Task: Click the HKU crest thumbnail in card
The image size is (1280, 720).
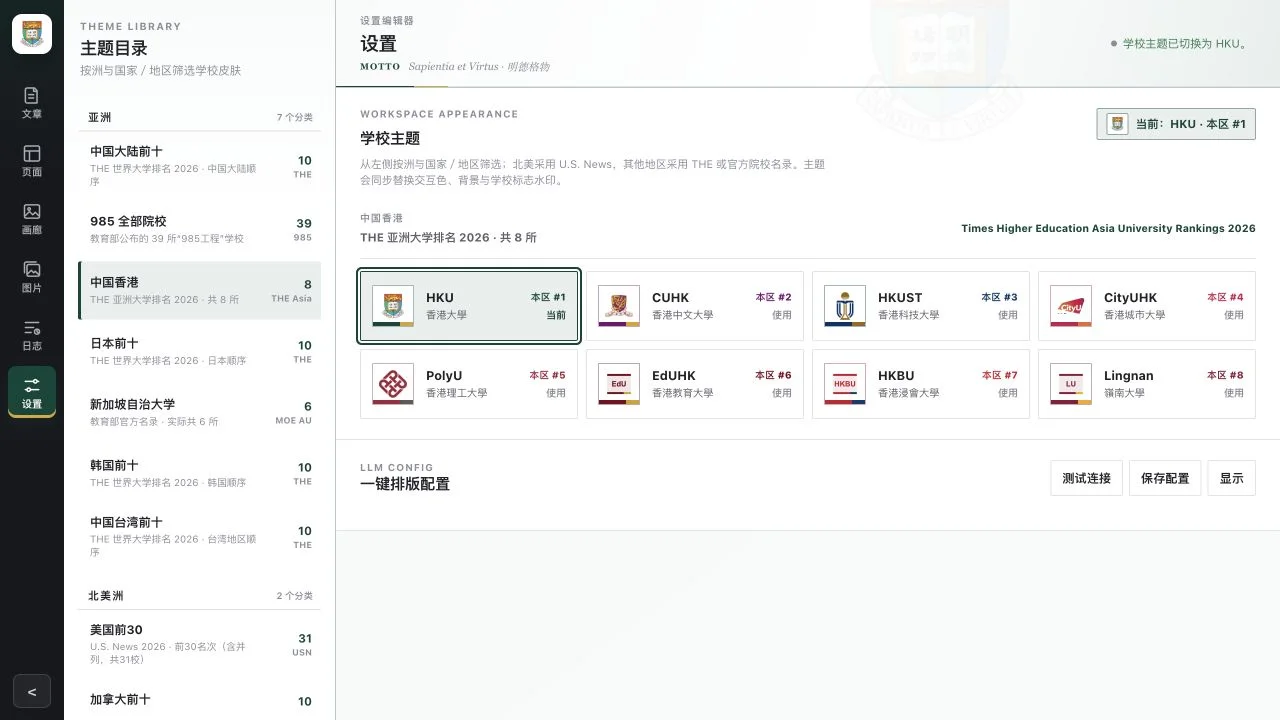Action: 393,306
